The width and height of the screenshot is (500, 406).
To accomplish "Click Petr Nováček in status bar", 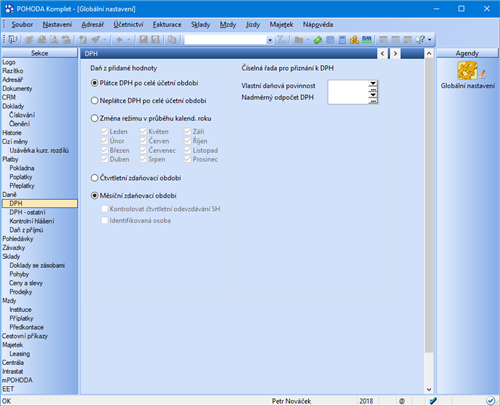I will pyautogui.click(x=291, y=401).
